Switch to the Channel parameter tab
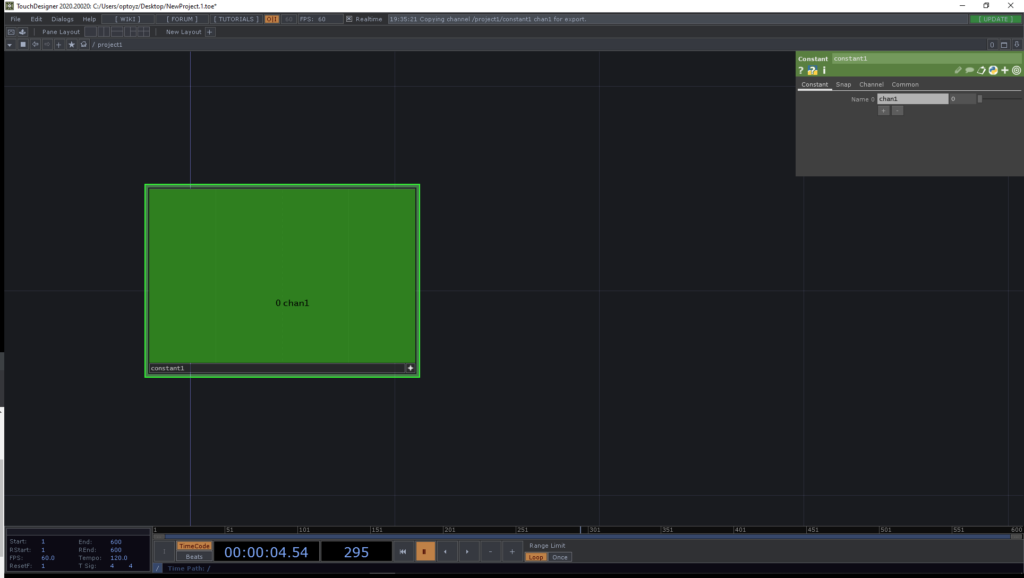The image size is (1024, 578). [871, 85]
